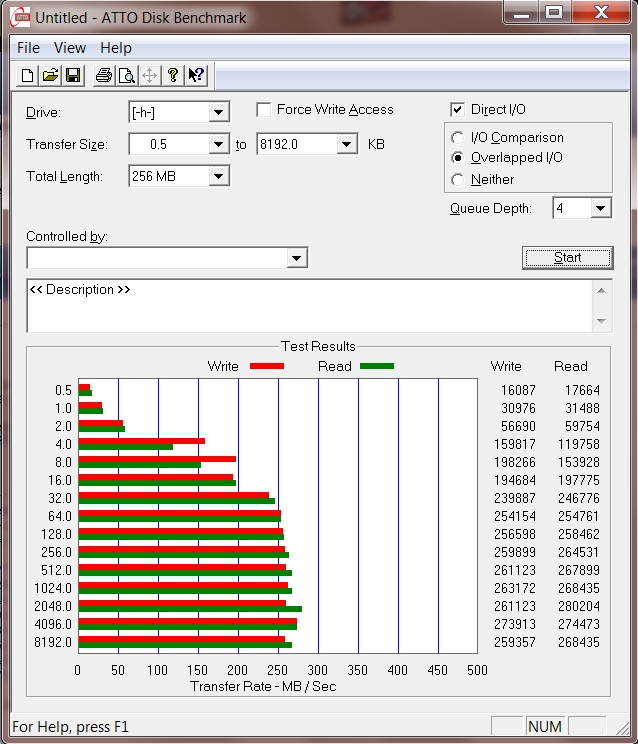The image size is (638, 744).
Task: Close the ATTO Disk Benchmark window
Action: (601, 12)
